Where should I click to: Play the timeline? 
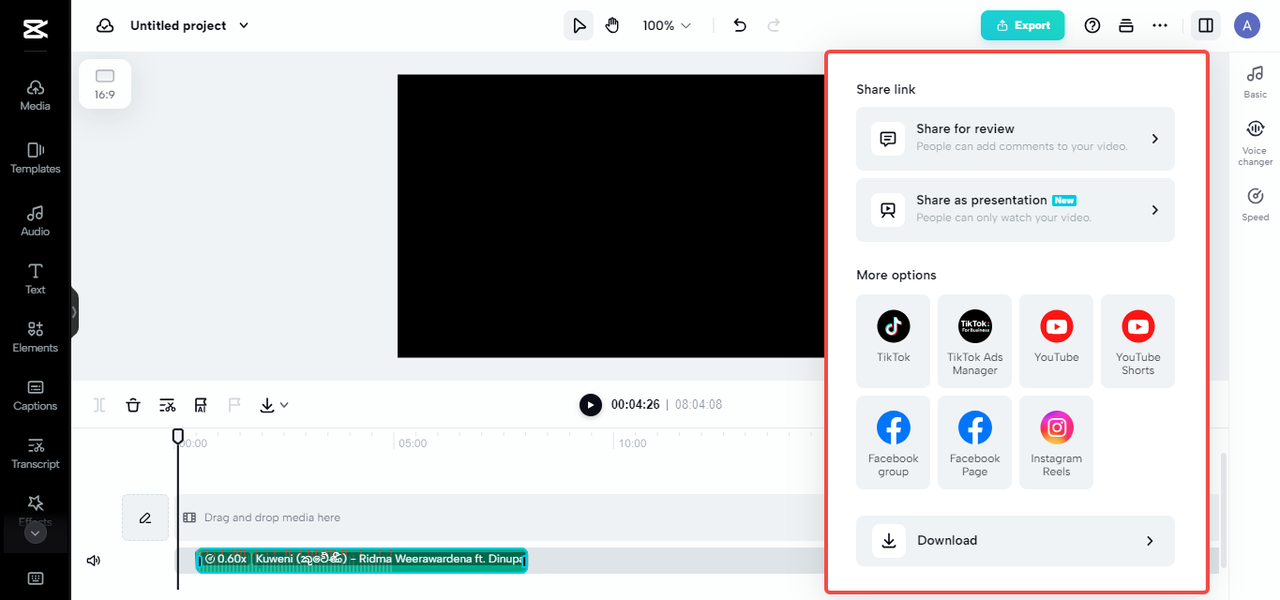(591, 405)
